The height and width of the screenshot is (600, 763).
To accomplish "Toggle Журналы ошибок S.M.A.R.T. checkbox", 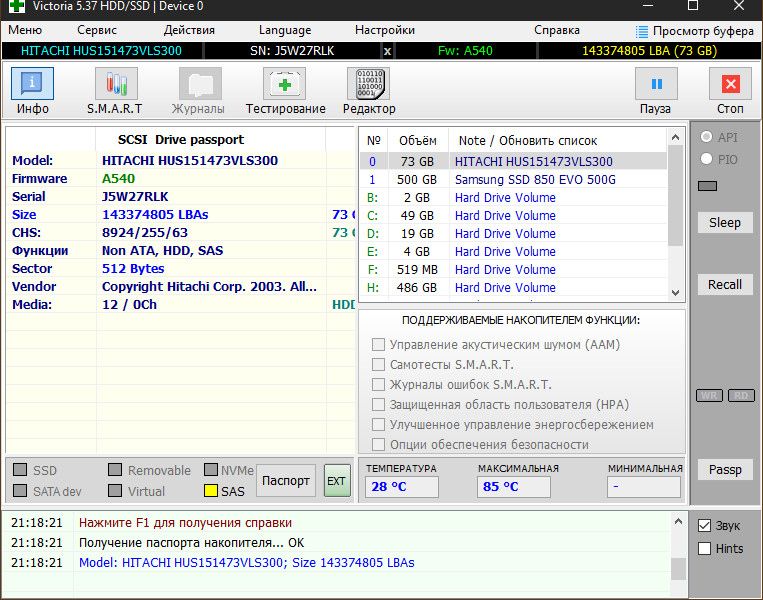I will click(378, 384).
